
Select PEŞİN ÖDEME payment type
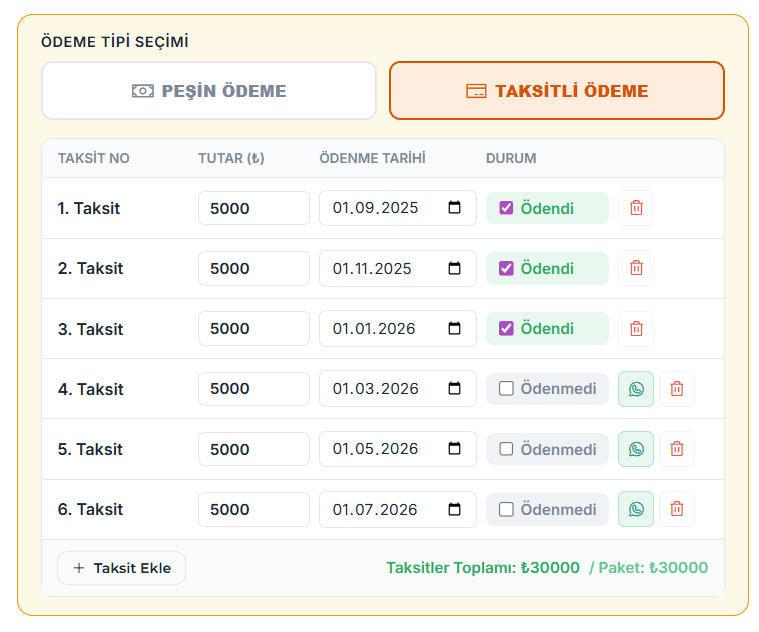[x=209, y=90]
